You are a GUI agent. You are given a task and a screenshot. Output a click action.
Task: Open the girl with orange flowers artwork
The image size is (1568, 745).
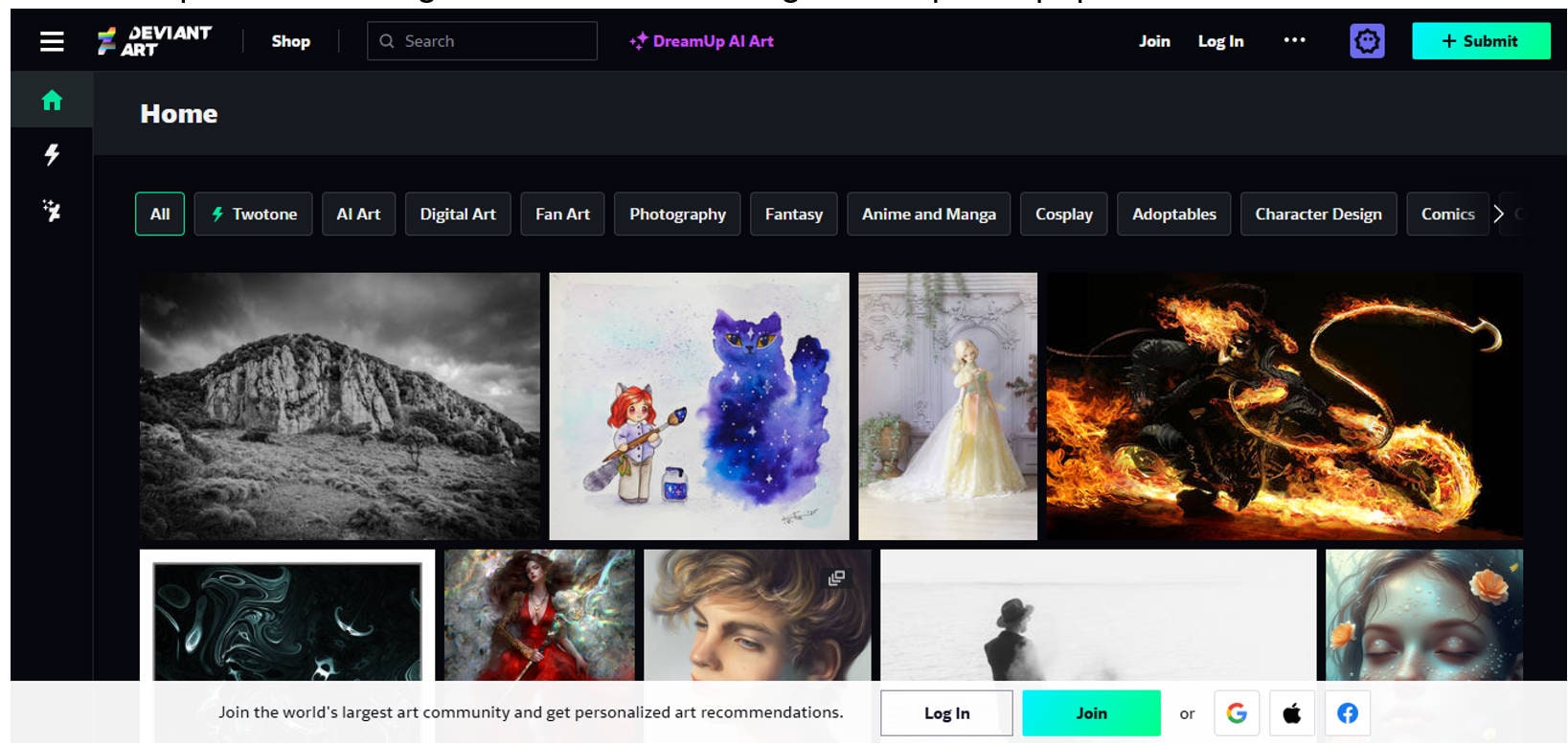coord(1424,616)
